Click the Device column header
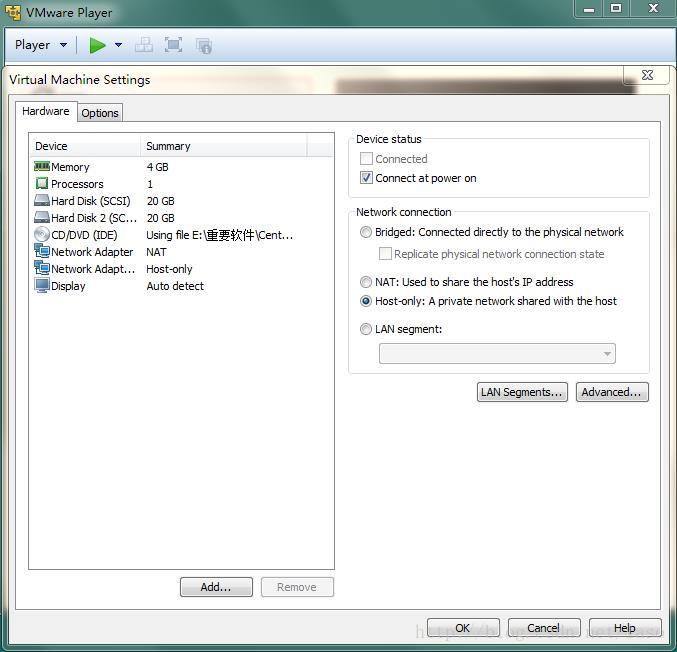The height and width of the screenshot is (652, 677). [x=85, y=146]
